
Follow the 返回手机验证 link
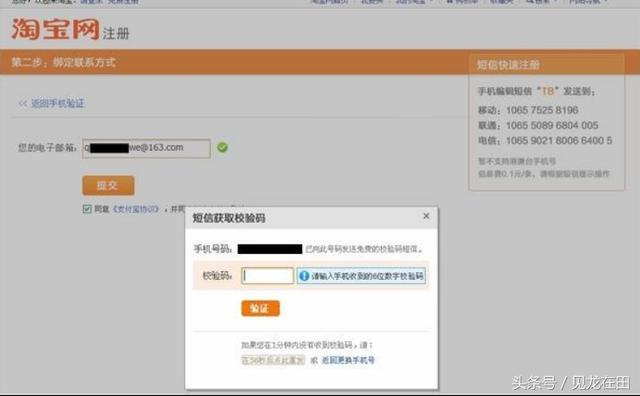58,104
